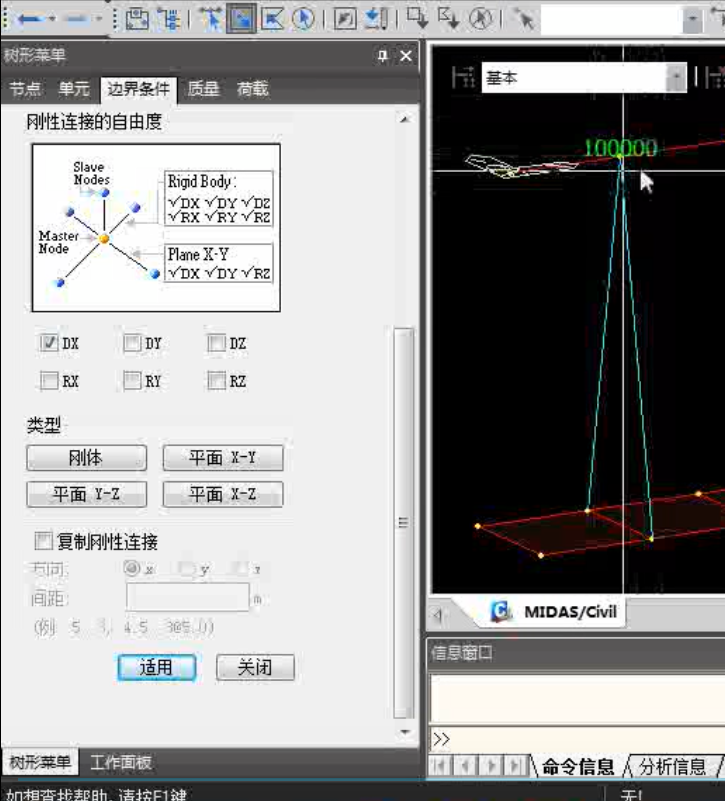
Task: Click the selection text input box in toolbar
Action: click(612, 20)
